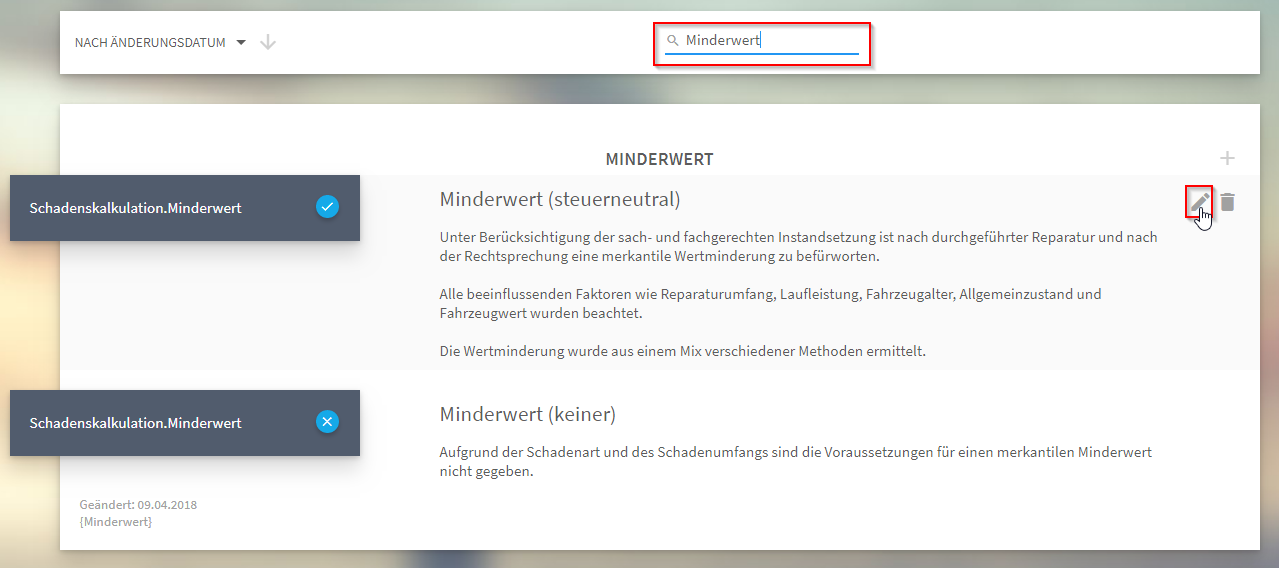Click the {Minderwert} placeholder tag
This screenshot has width=1279, height=568.
point(116,522)
